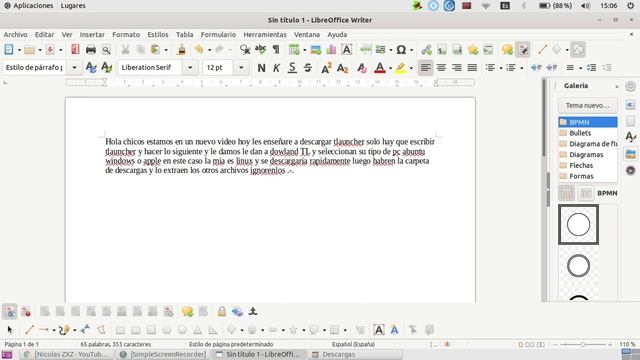Image resolution: width=640 pixels, height=360 pixels.
Task: Open the Herramientas menu
Action: coord(265,35)
